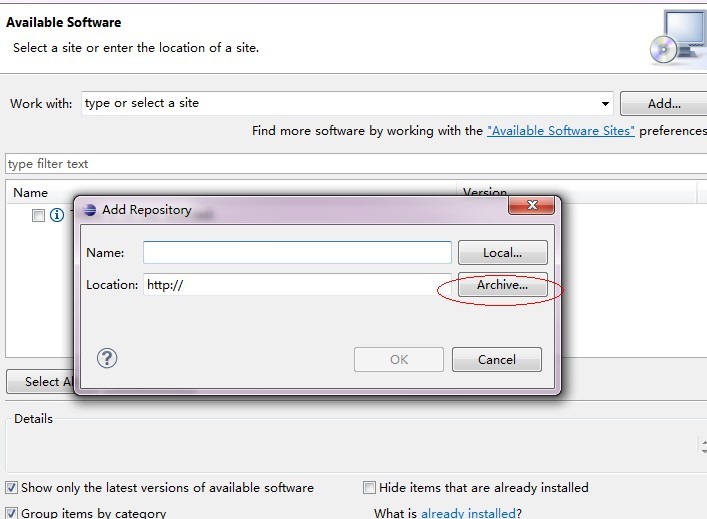Screen dimensions: 707x519
Task: Click the Name column header
Action: click(x=30, y=192)
